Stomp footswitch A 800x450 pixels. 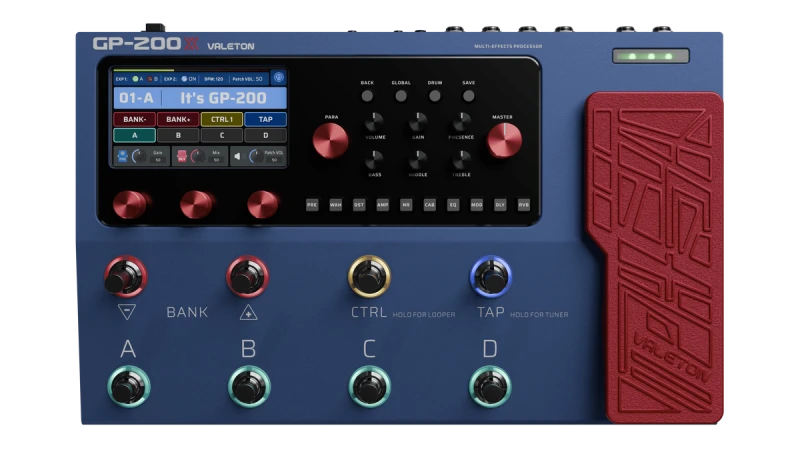[129, 387]
